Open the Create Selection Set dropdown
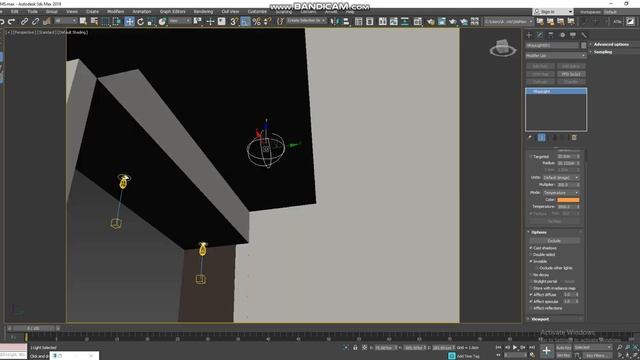Viewport: 640px width, 360px height. pyautogui.click(x=306, y=21)
